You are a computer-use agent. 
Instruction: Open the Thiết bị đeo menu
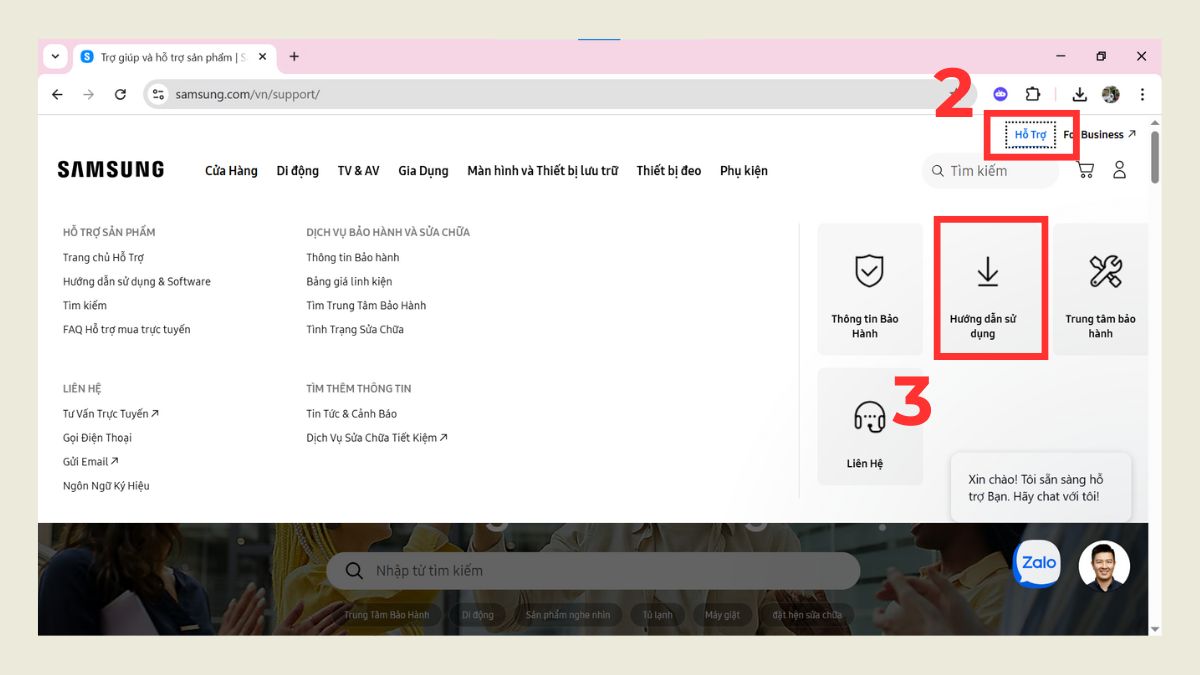[669, 171]
